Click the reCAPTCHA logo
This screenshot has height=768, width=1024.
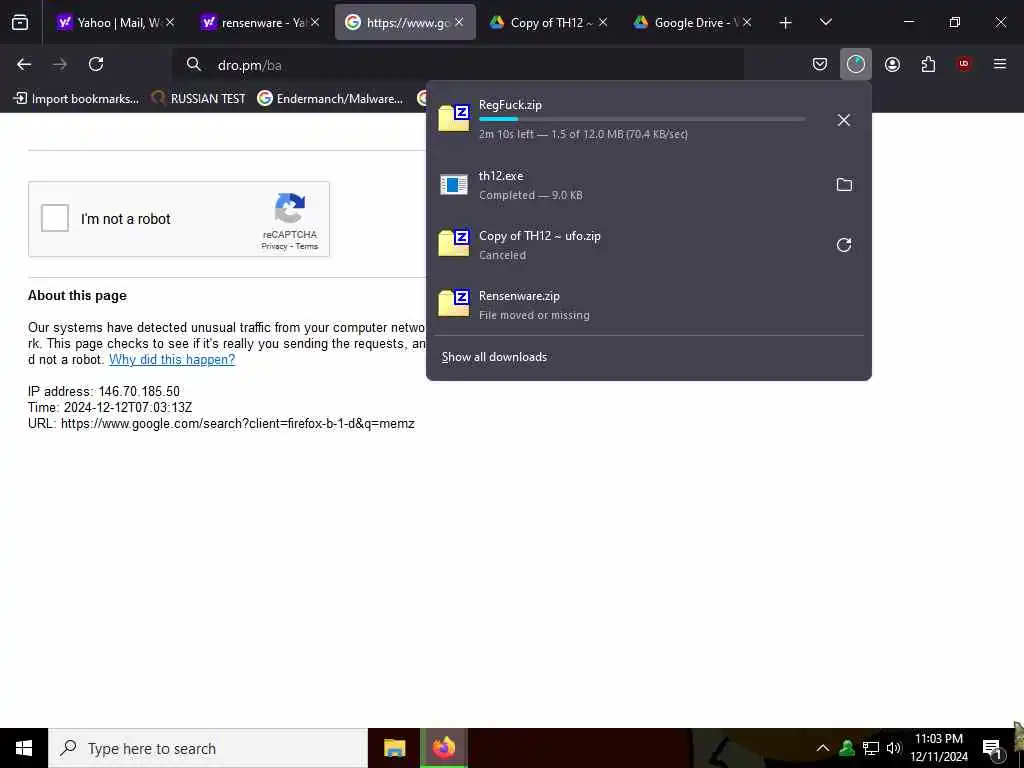tap(290, 208)
